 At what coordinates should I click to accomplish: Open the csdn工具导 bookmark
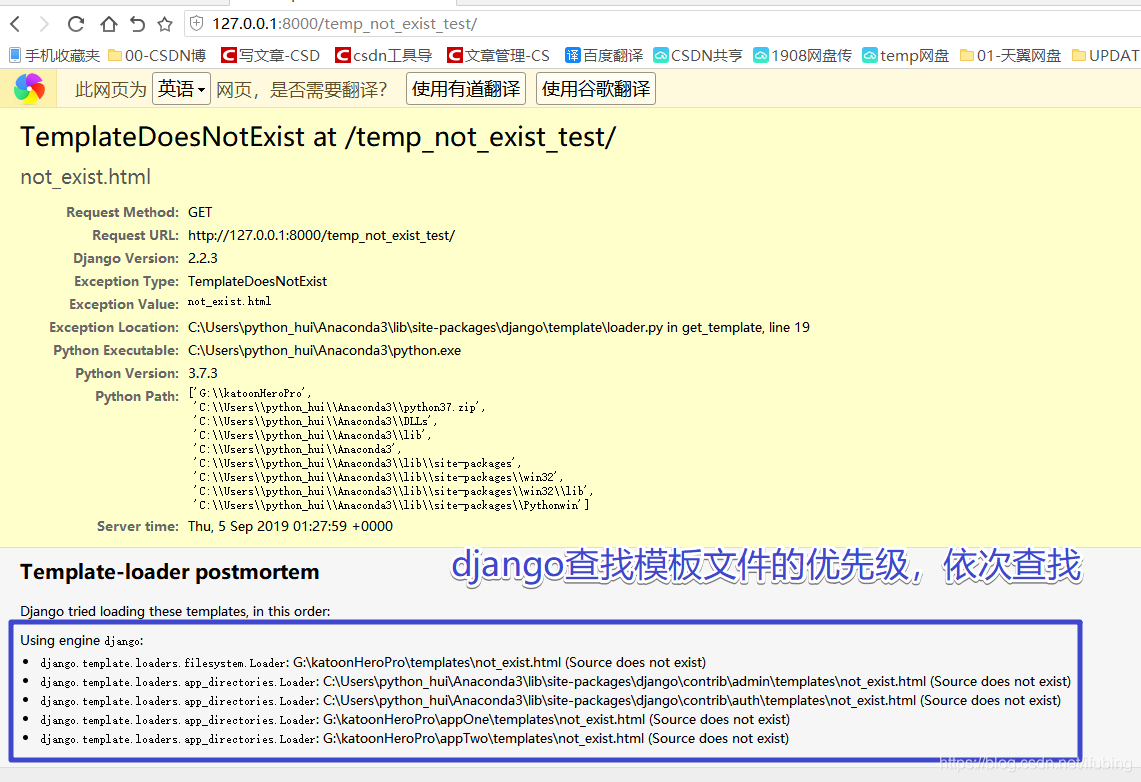[383, 55]
